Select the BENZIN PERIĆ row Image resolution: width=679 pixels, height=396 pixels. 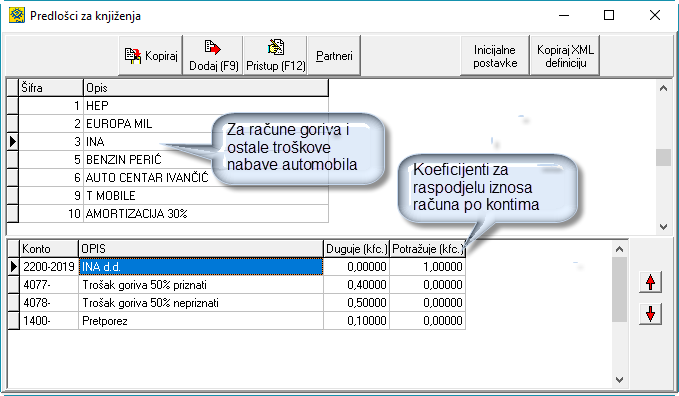point(173,160)
